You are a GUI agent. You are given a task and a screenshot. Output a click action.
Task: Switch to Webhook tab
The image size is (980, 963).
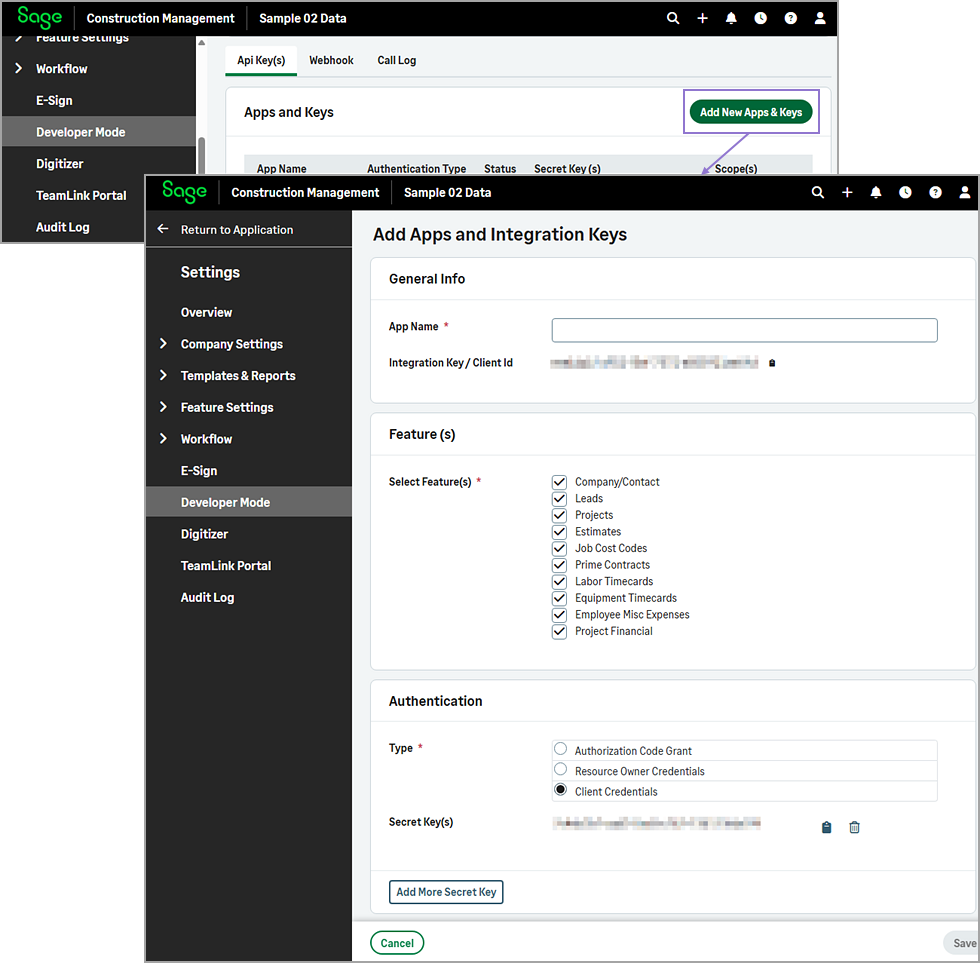coord(331,61)
